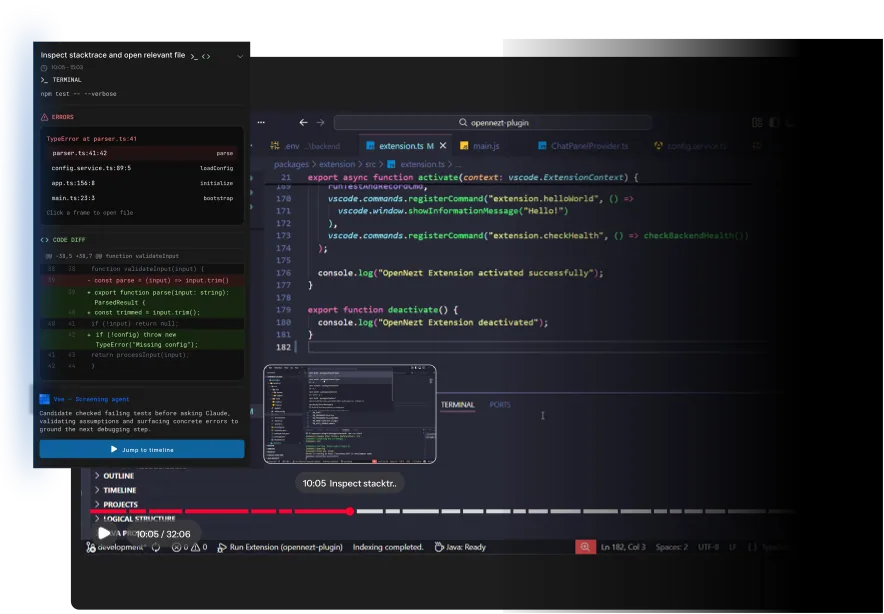Expand the PROJECTS section
Image resolution: width=884 pixels, height=614 pixels.
pyautogui.click(x=116, y=505)
